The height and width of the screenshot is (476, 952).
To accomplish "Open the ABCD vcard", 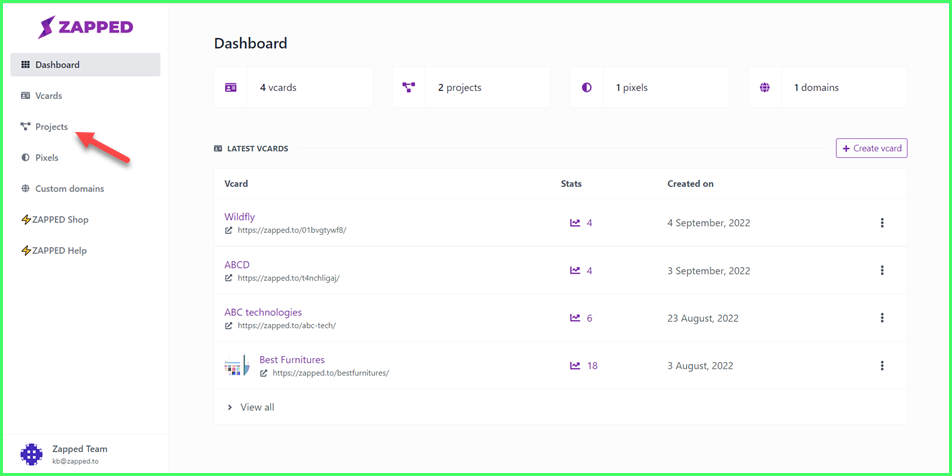I will click(237, 265).
